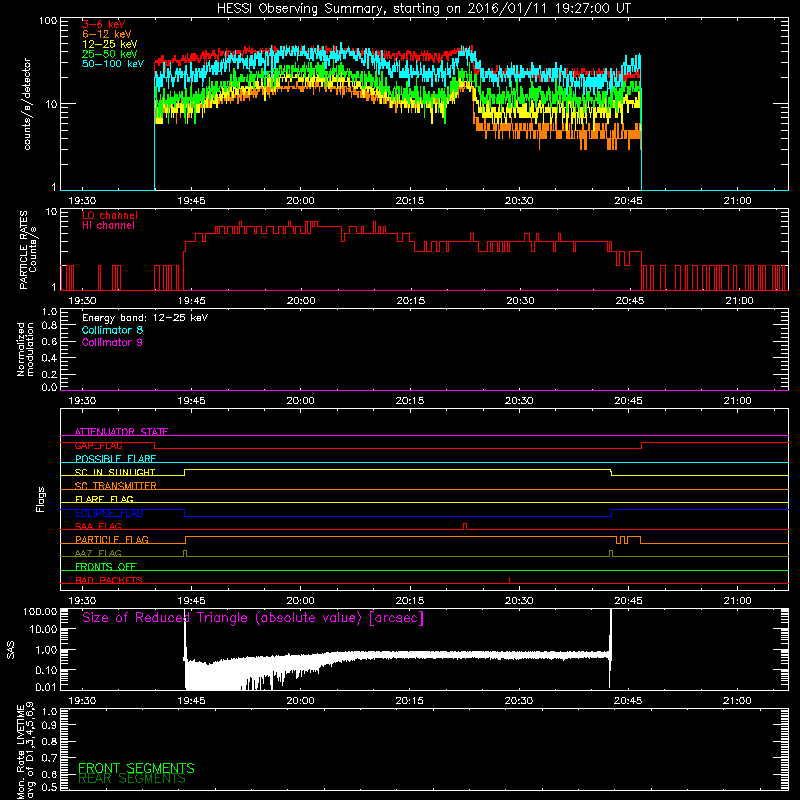Click the '100.00' tick label on the SAS axis
The height and width of the screenshot is (800, 800).
point(40,611)
